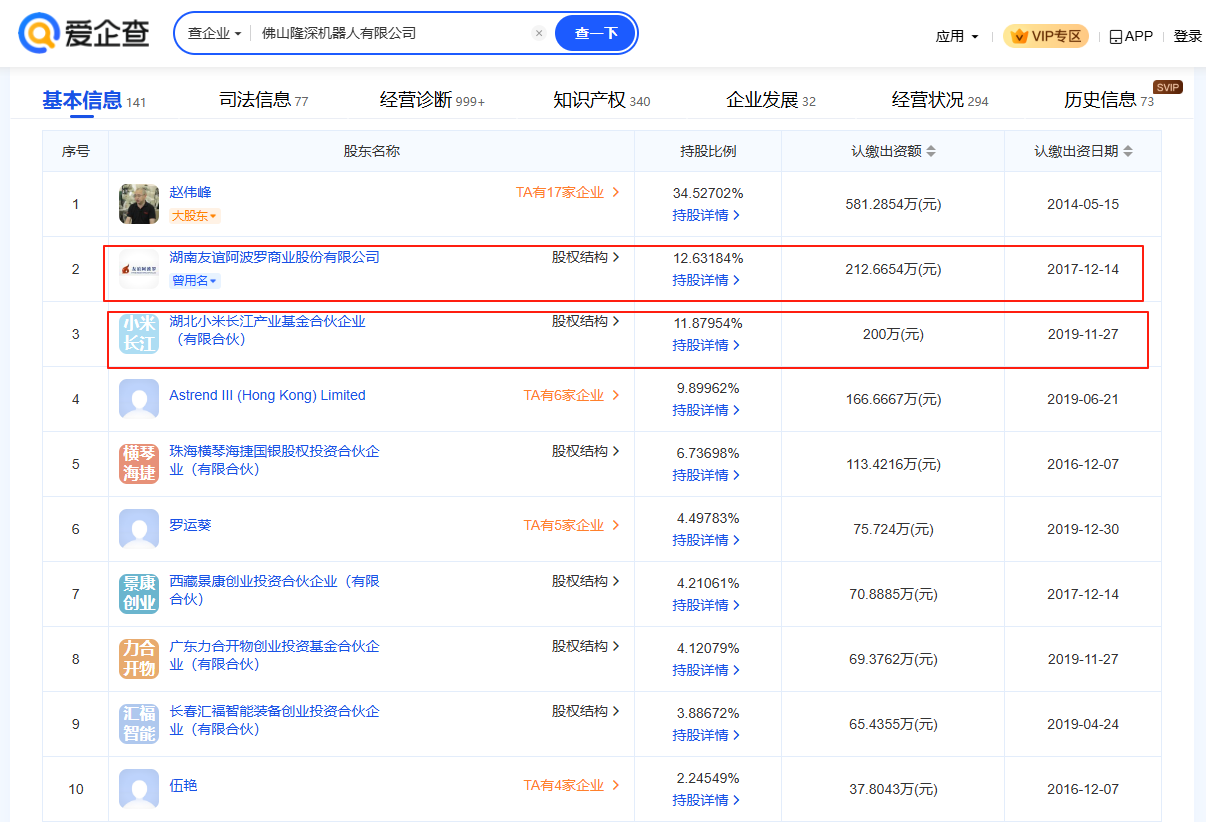Open 长春汇福智能装备创业投资 link
This screenshot has width=1206, height=822.
274,720
